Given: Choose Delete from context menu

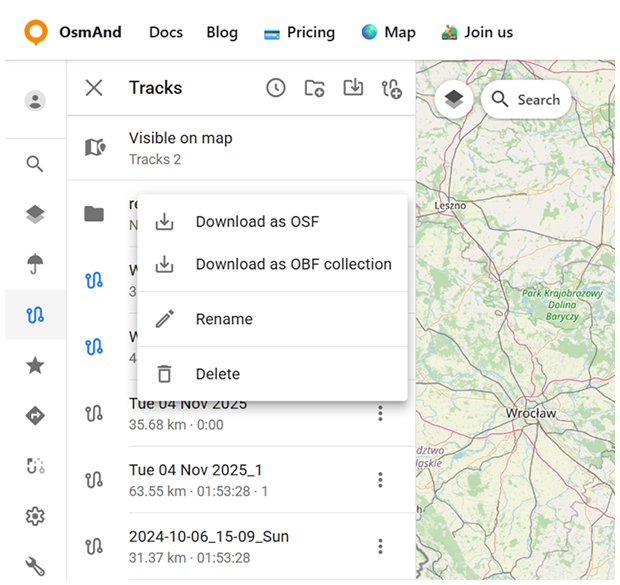Looking at the screenshot, I should (217, 374).
